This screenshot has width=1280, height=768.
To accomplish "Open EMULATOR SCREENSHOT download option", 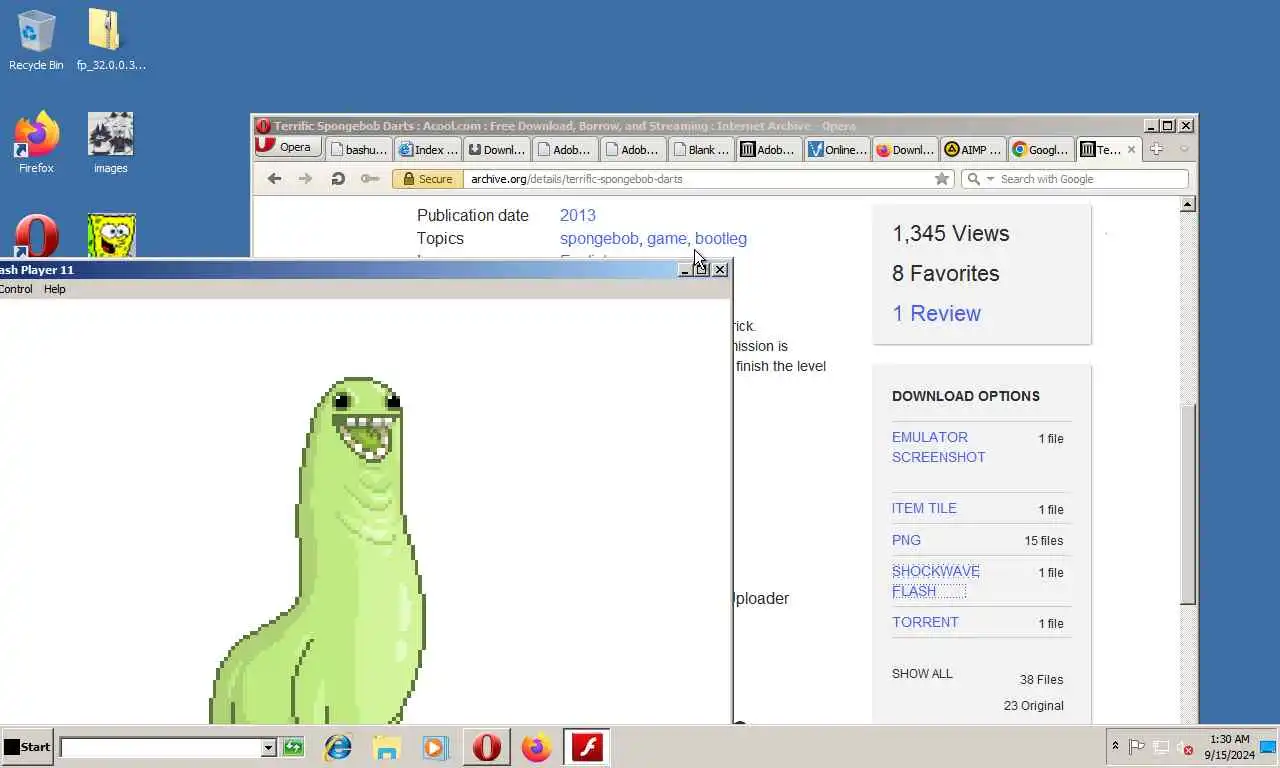I will click(939, 447).
